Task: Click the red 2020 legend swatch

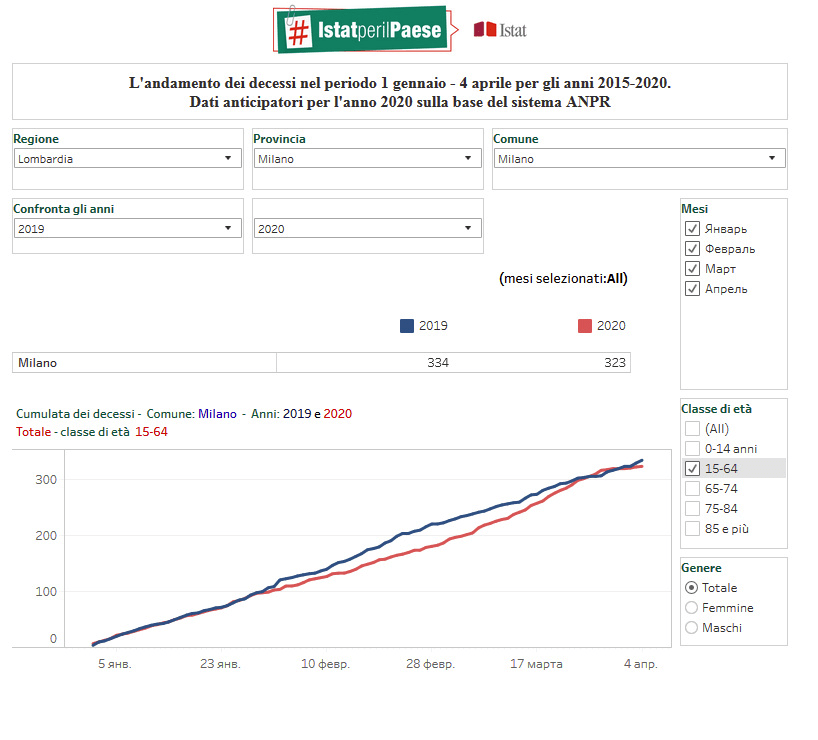Action: coord(585,326)
